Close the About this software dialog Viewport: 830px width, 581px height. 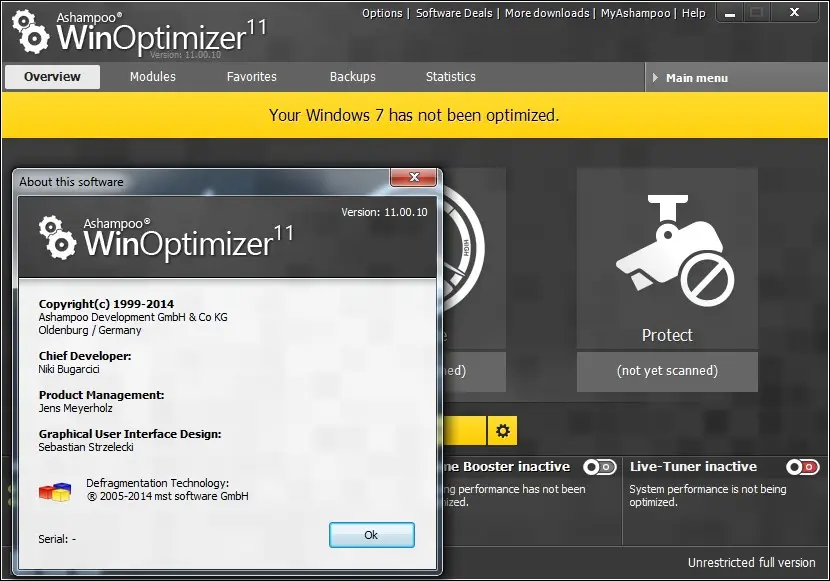(413, 177)
